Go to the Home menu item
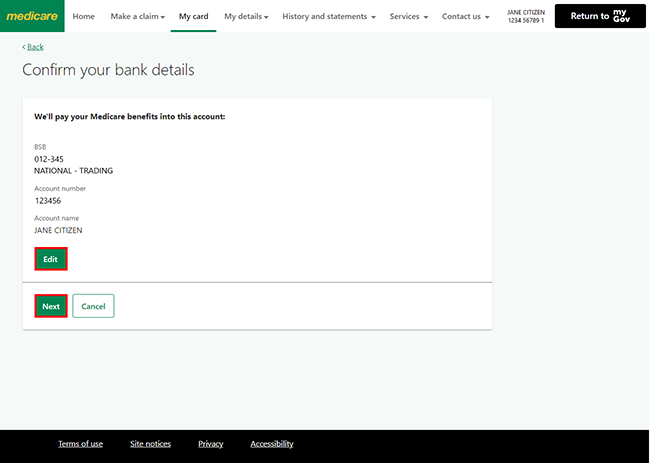This screenshot has height=463, width=650. point(83,16)
